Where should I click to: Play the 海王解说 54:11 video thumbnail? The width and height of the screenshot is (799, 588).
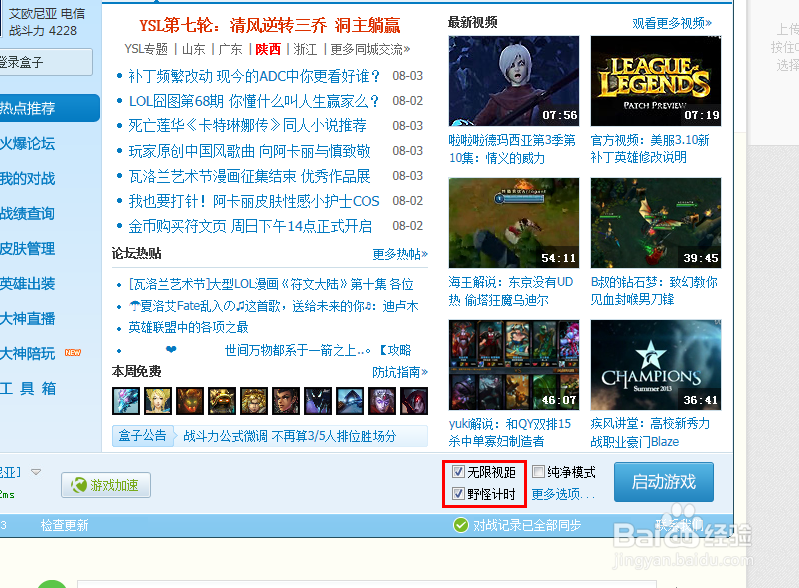pyautogui.click(x=514, y=223)
